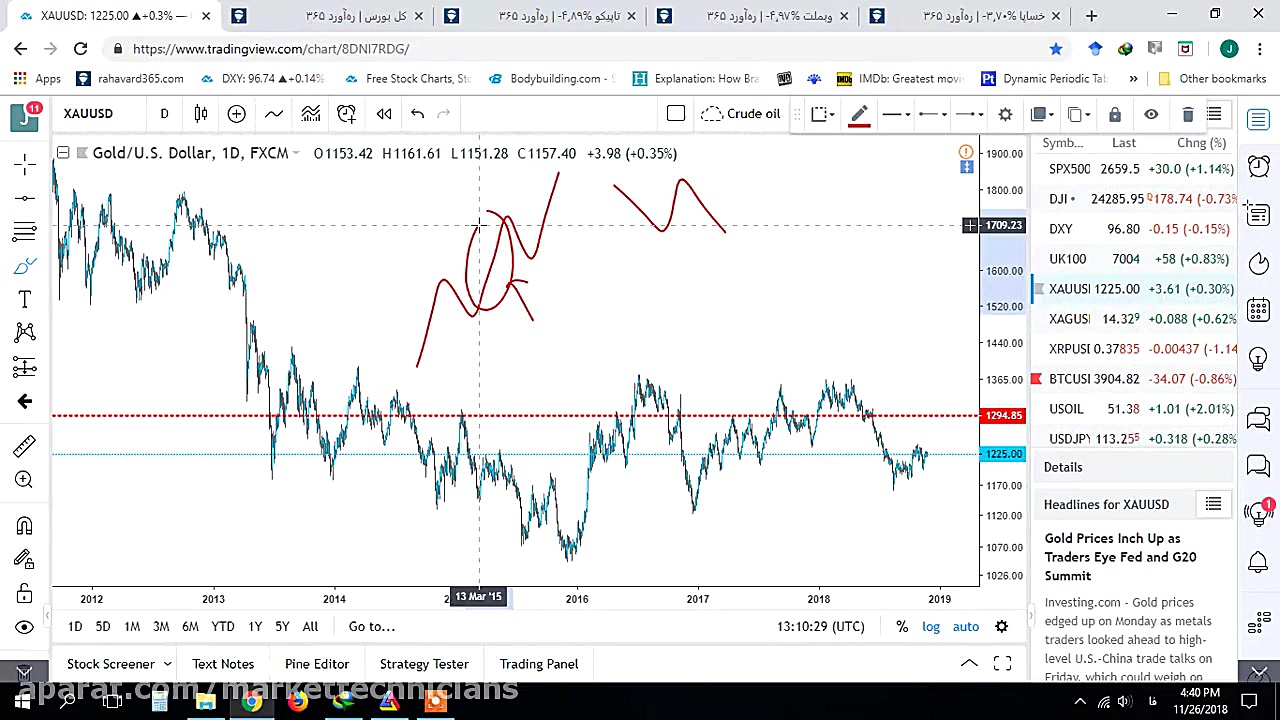
Task: Open the notifications bell icon
Action: [x=1259, y=562]
